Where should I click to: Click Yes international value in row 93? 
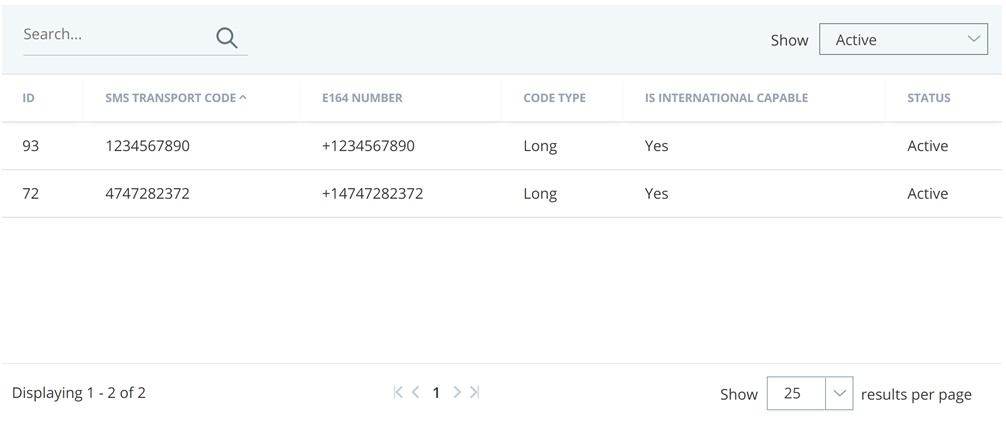coord(656,146)
